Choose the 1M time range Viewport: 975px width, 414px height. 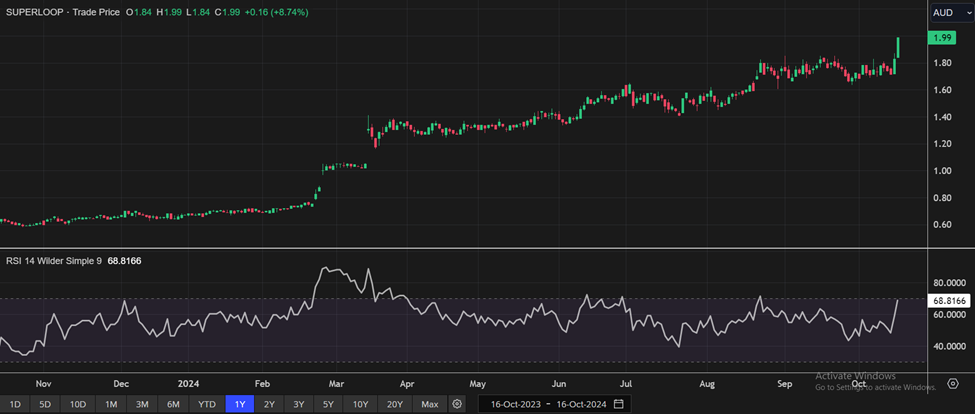[x=111, y=404]
